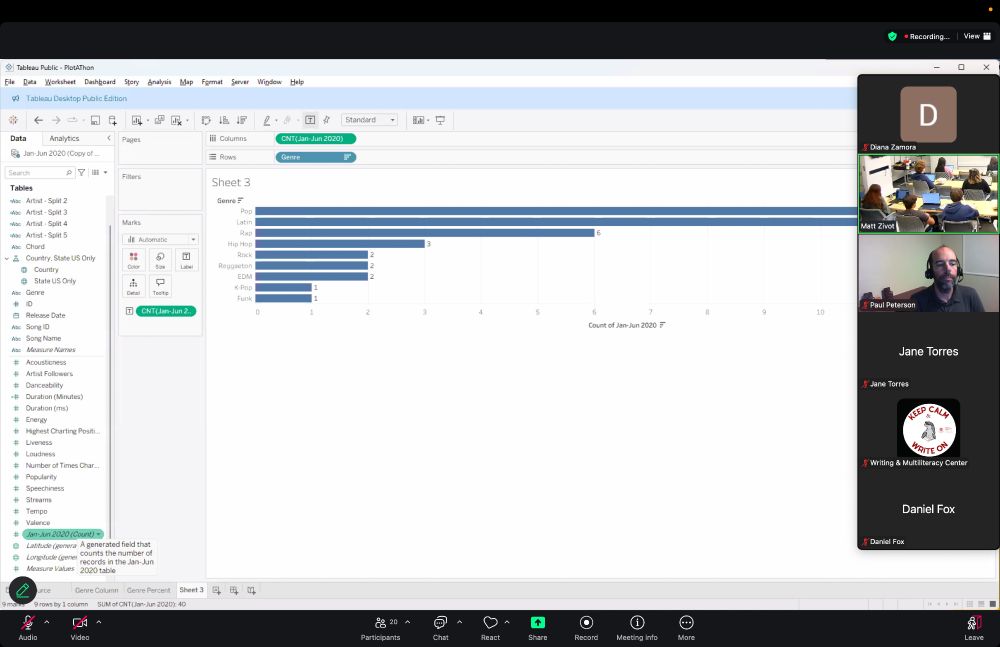
Task: Switch to the Genre Percent sheet tab
Action: click(x=149, y=591)
